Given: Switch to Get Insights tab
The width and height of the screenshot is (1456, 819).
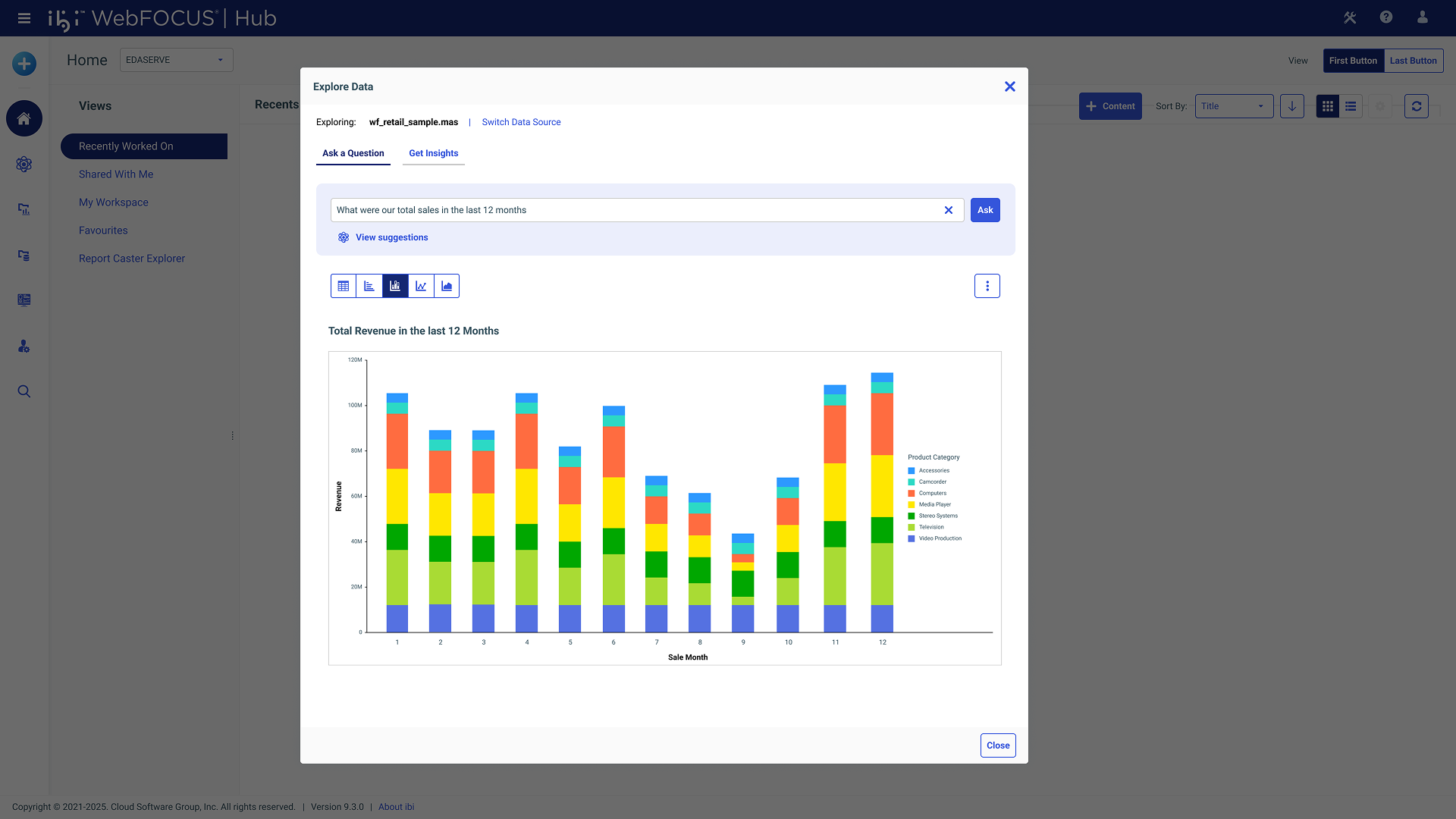Looking at the screenshot, I should pyautogui.click(x=433, y=153).
